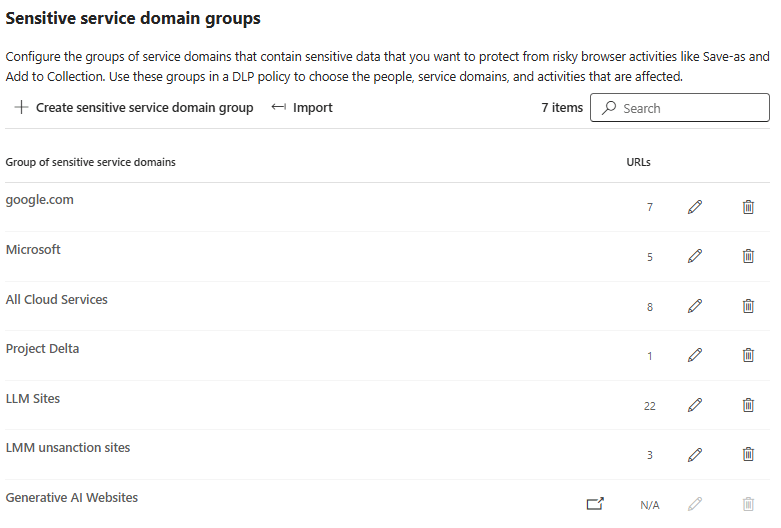Edit the LMM unsanction sites group

[x=695, y=454]
